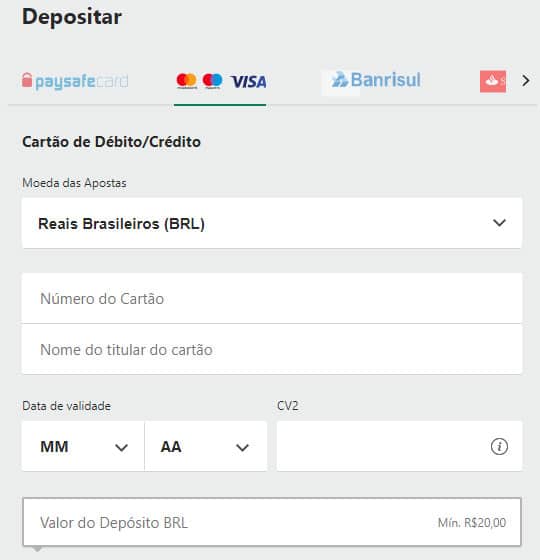Open the AA year dropdown
540x560 pixels.
tap(206, 446)
